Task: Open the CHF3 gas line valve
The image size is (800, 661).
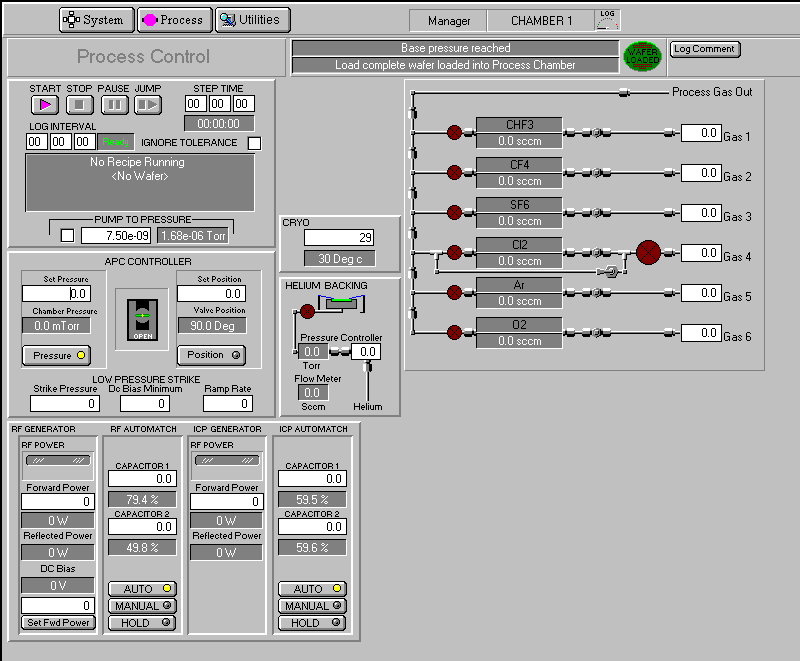Action: click(454, 132)
